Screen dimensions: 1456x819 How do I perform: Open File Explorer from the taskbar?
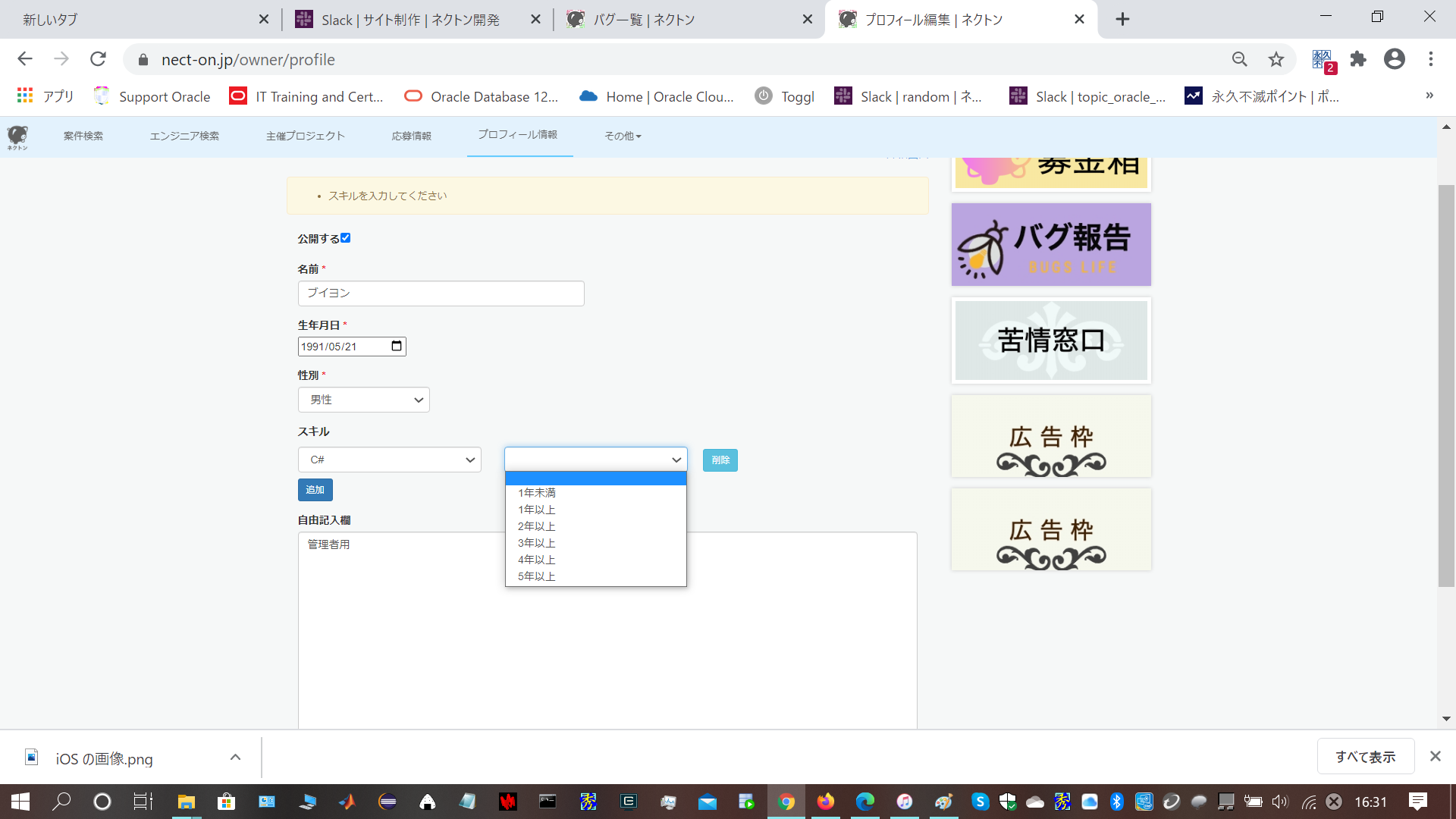tap(187, 802)
